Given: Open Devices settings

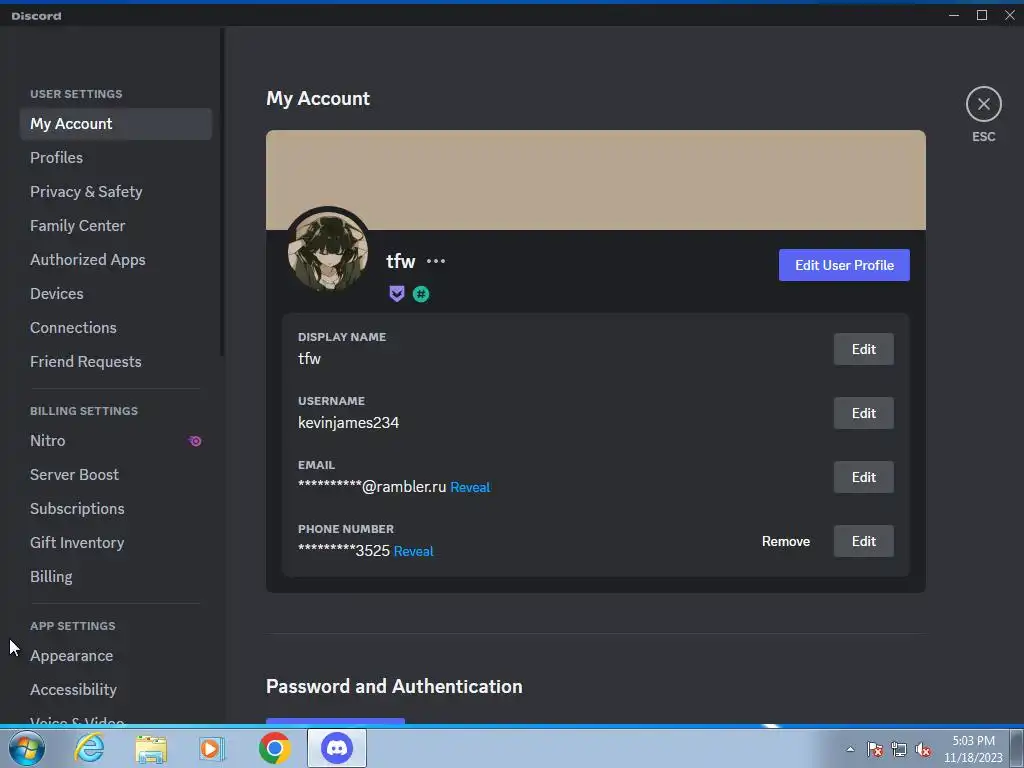Looking at the screenshot, I should [x=116, y=294].
